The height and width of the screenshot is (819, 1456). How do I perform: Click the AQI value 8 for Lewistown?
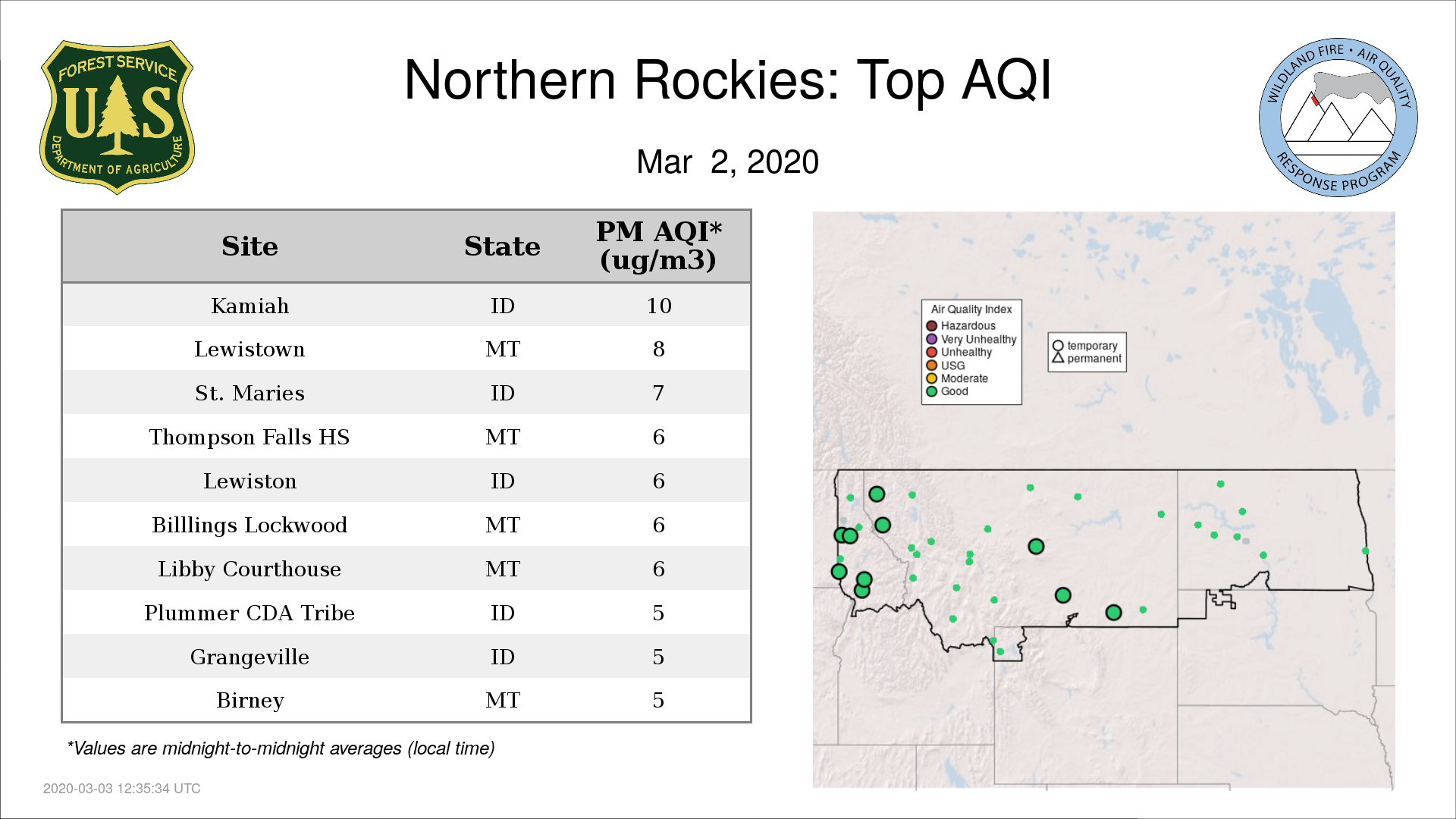tap(658, 349)
